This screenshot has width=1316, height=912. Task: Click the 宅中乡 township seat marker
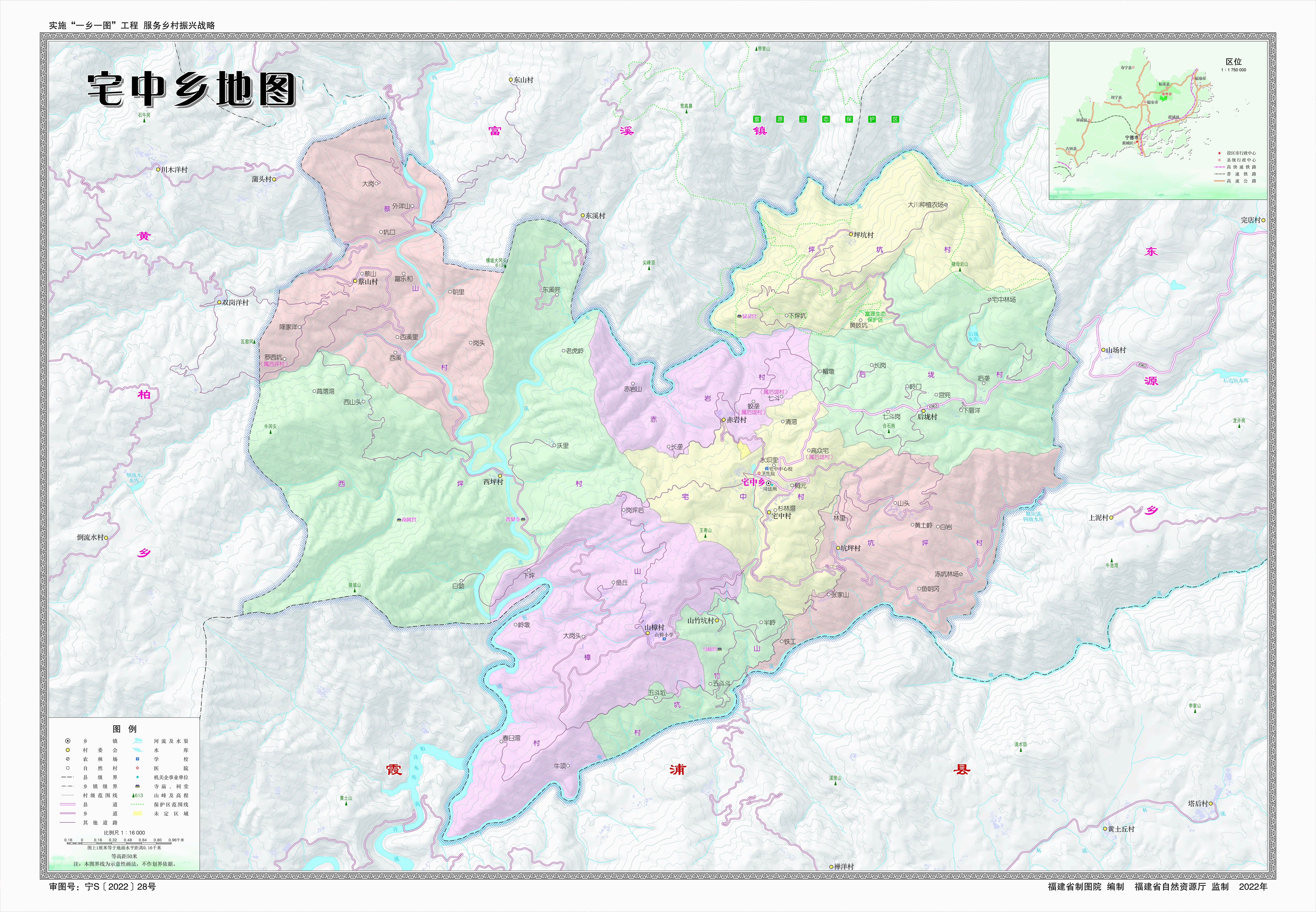[x=769, y=483]
